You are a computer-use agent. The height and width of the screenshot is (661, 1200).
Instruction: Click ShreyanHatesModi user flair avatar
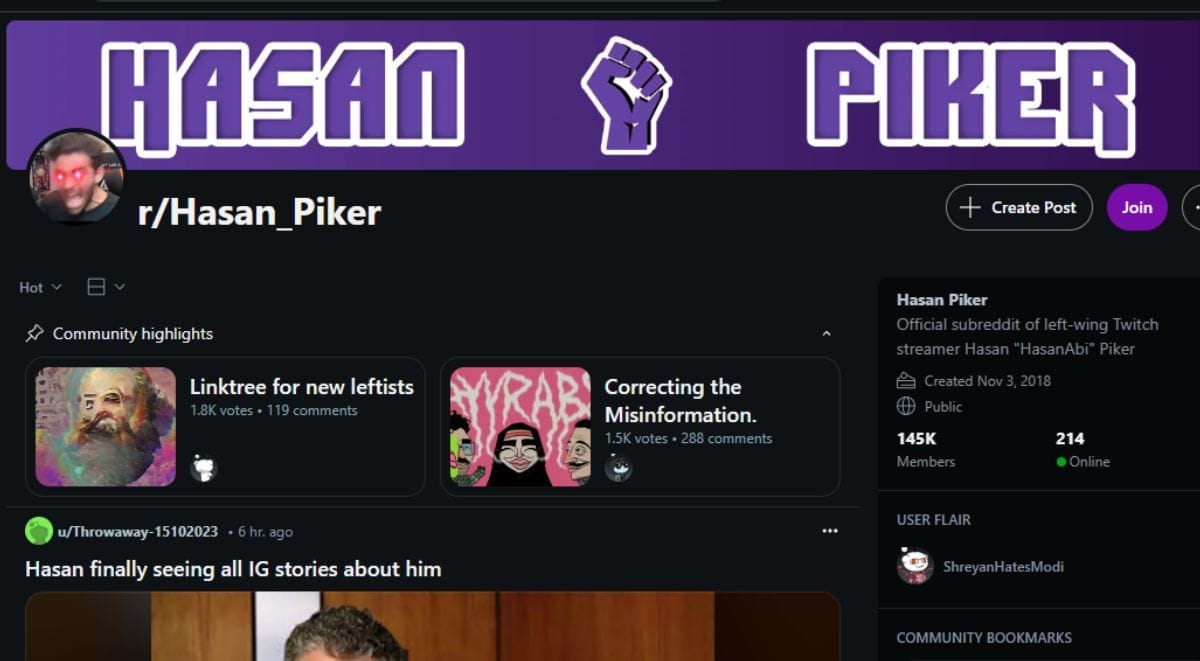[x=914, y=566]
